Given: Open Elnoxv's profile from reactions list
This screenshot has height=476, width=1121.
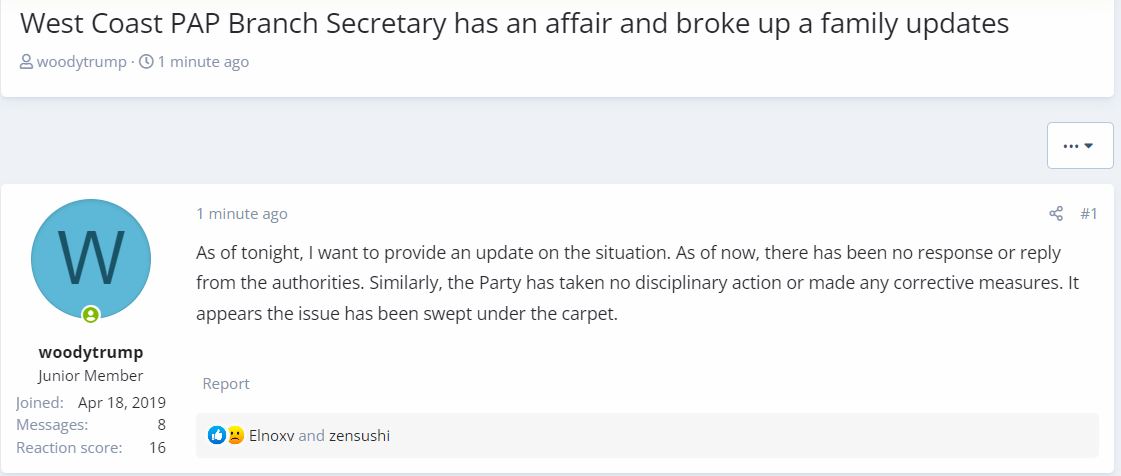Looking at the screenshot, I should 271,436.
